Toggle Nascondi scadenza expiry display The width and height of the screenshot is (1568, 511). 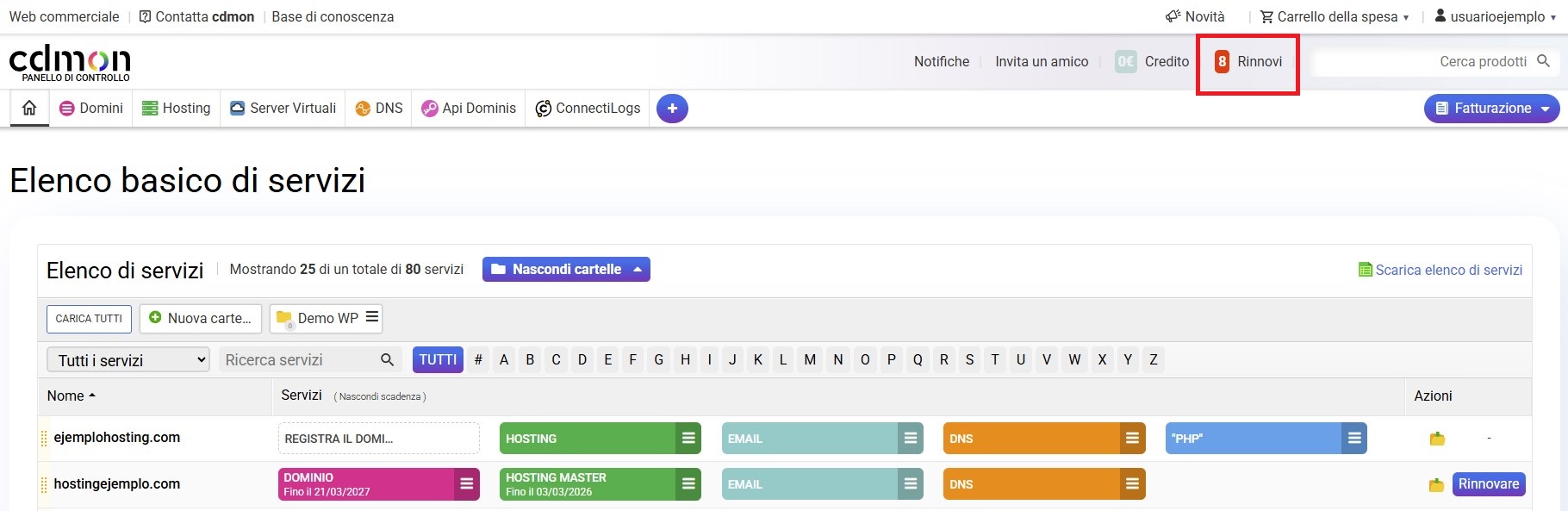379,396
